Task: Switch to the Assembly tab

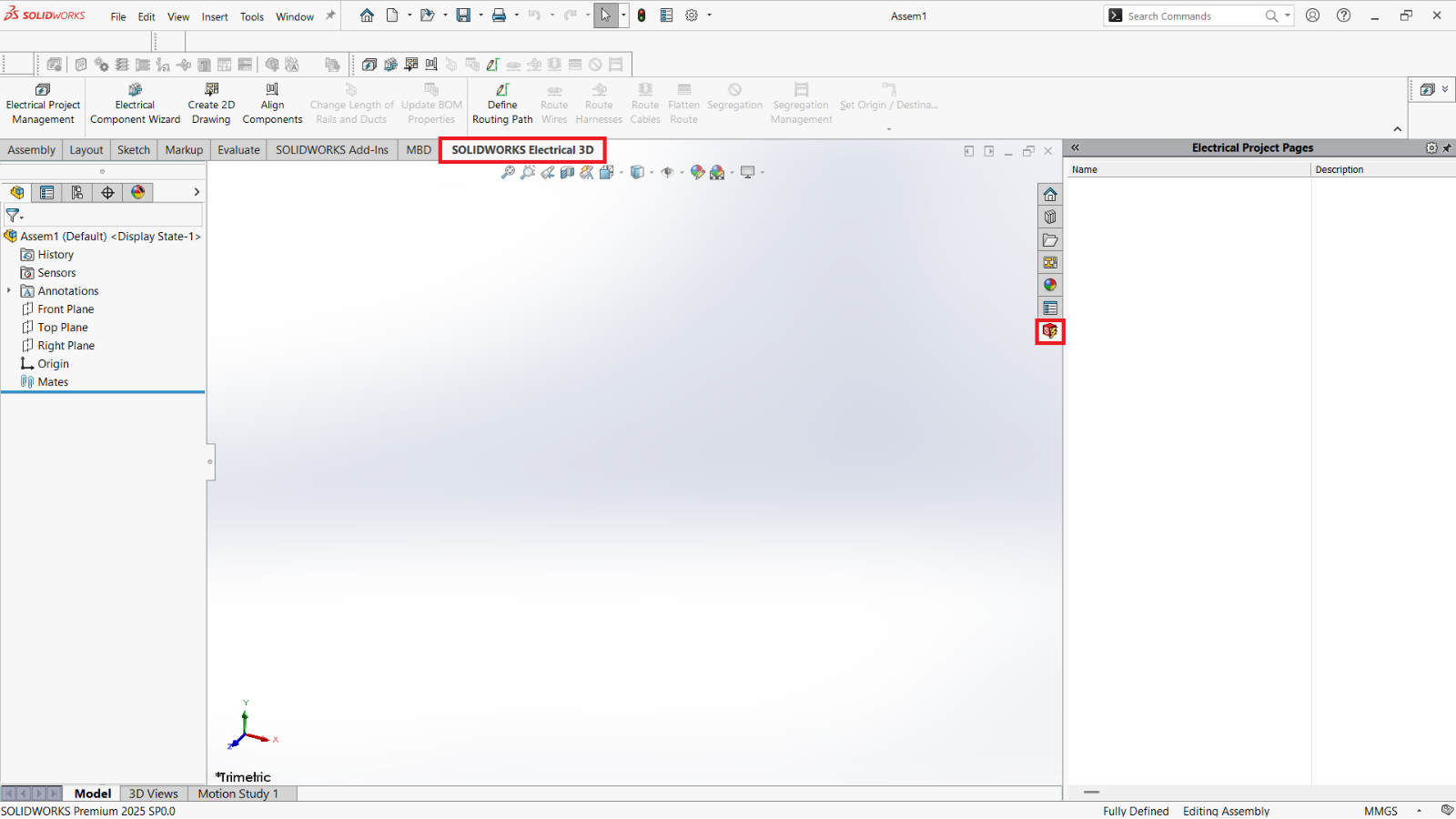Action: (x=31, y=150)
